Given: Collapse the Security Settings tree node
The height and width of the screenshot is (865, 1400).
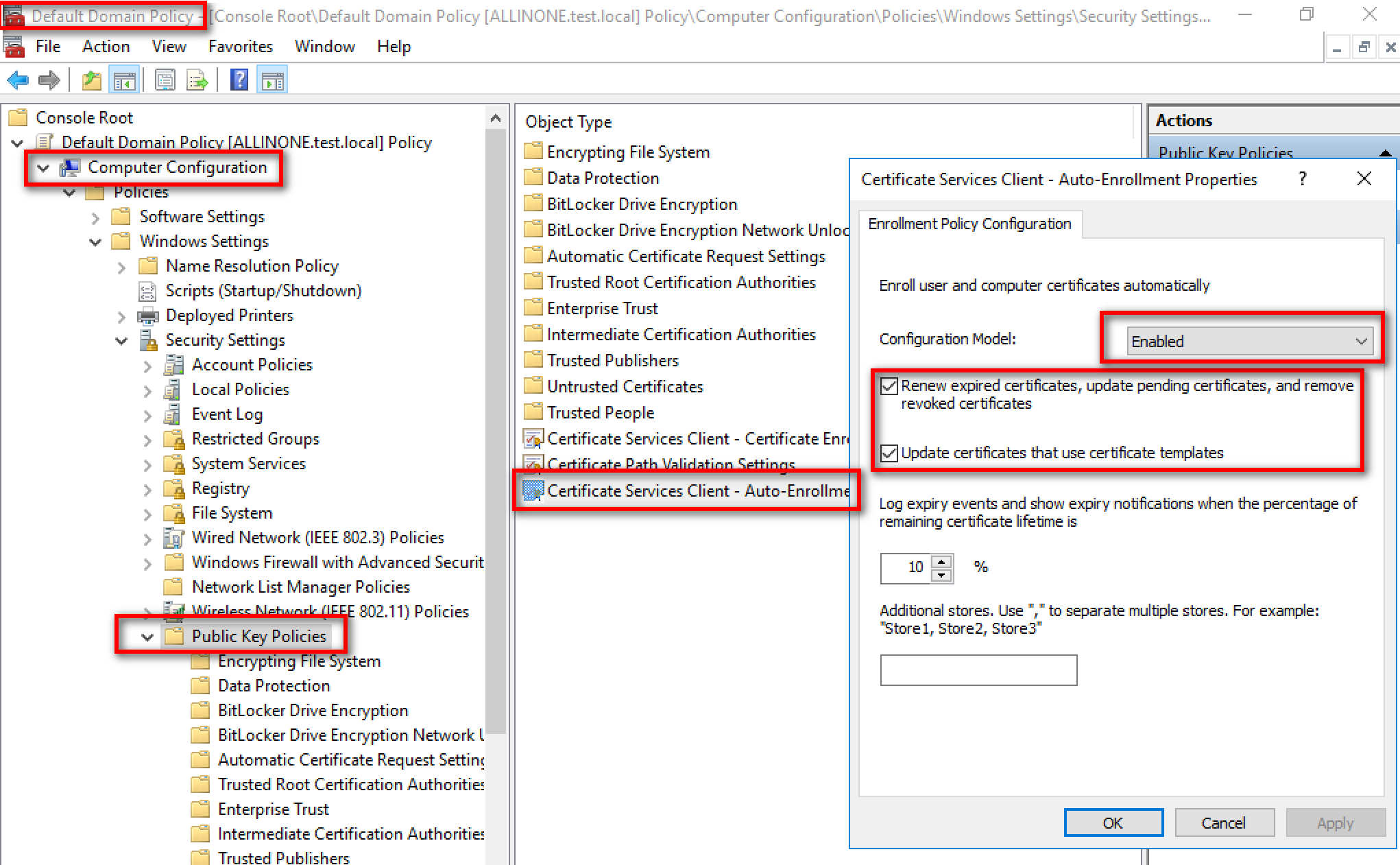Looking at the screenshot, I should click(121, 341).
